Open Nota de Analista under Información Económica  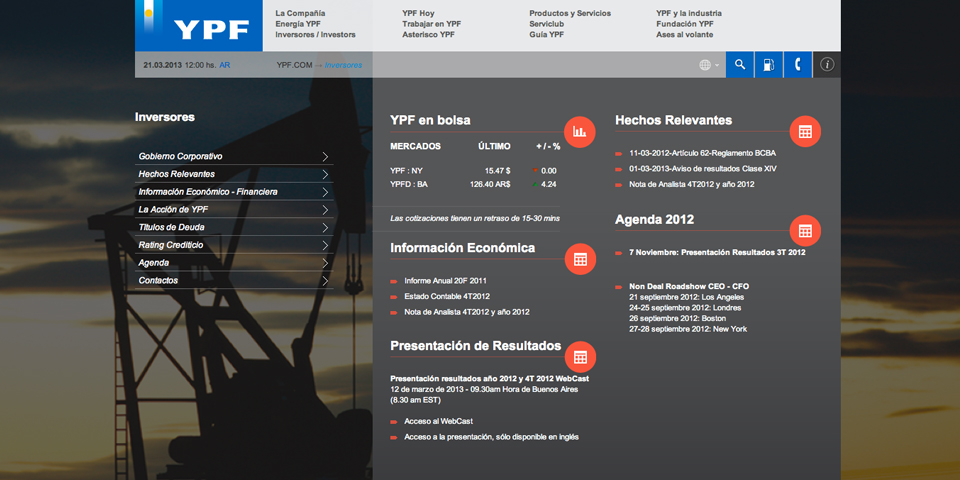click(467, 312)
